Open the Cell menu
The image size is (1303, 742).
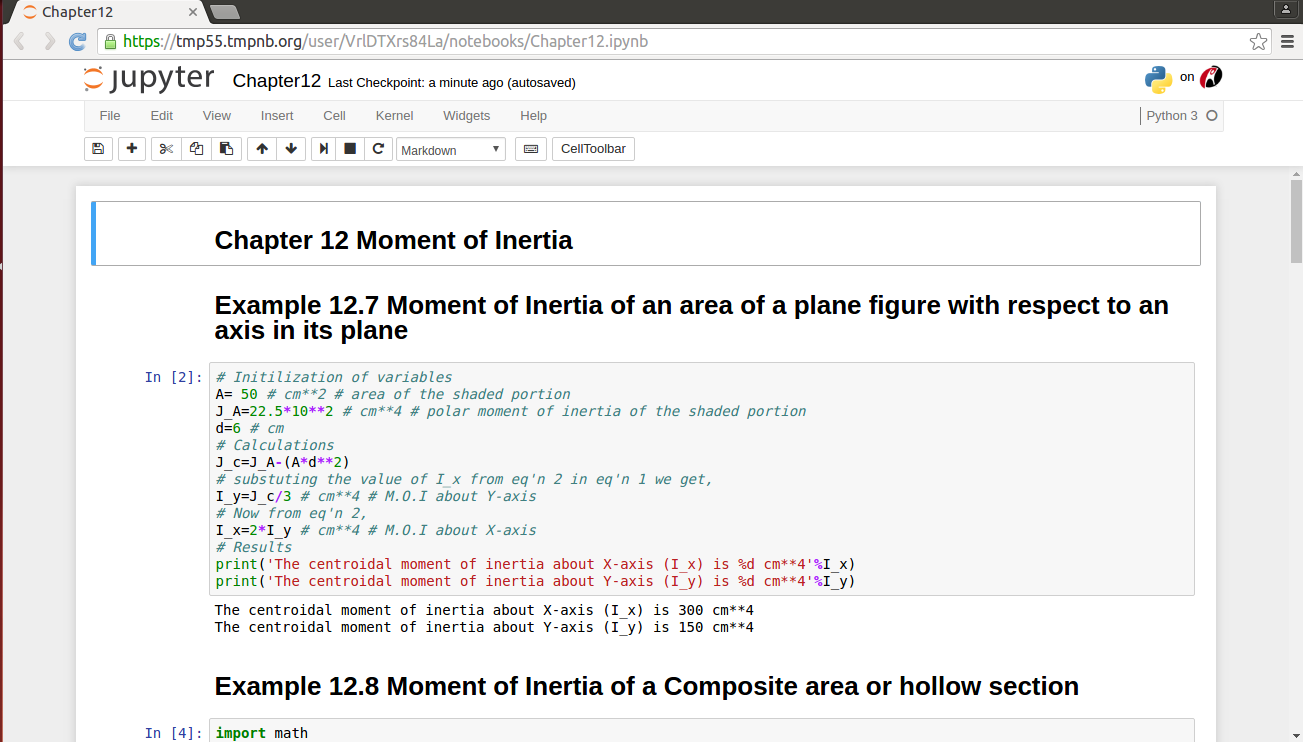click(335, 116)
